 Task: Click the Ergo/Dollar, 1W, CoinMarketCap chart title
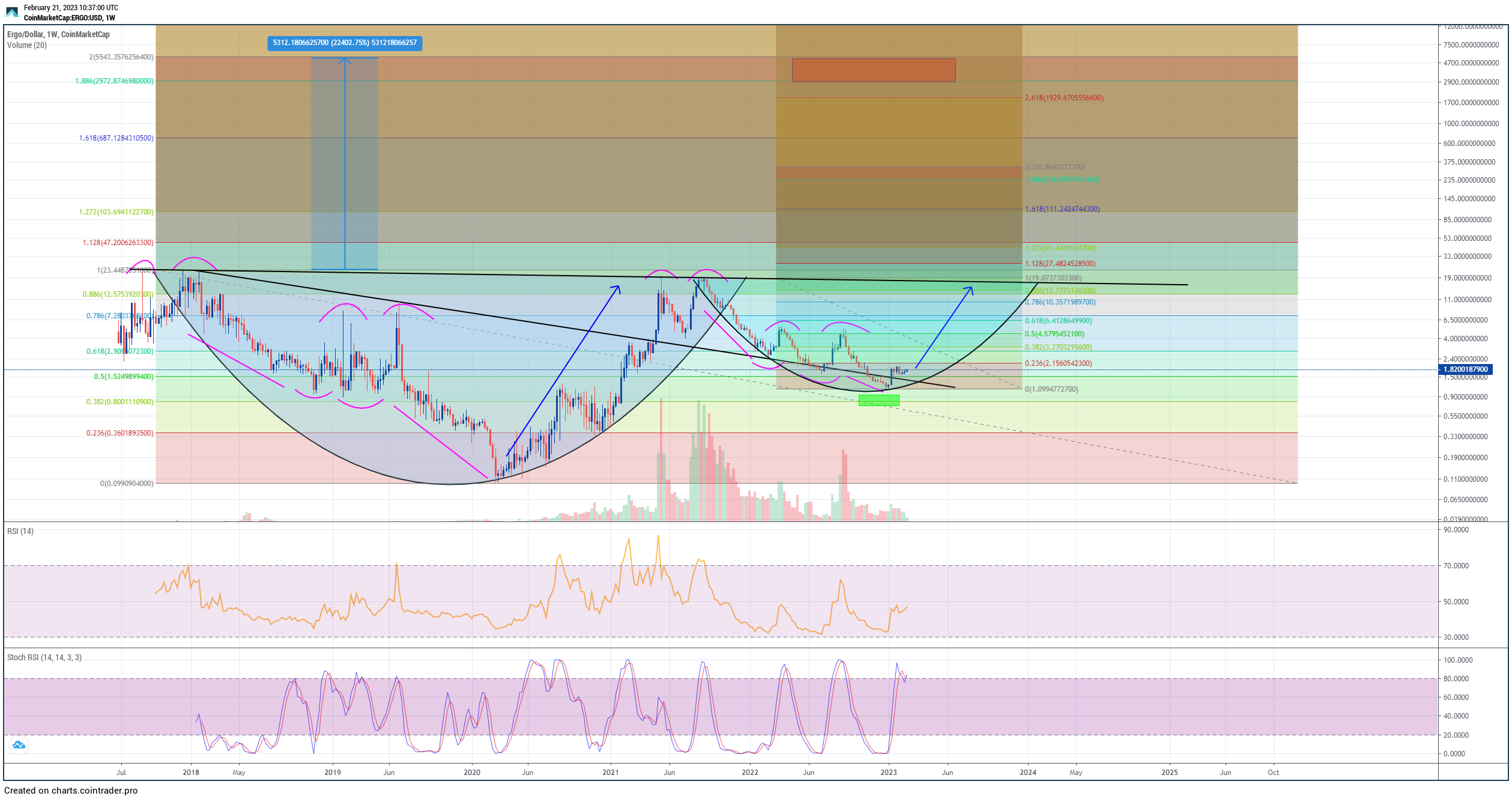[58, 34]
